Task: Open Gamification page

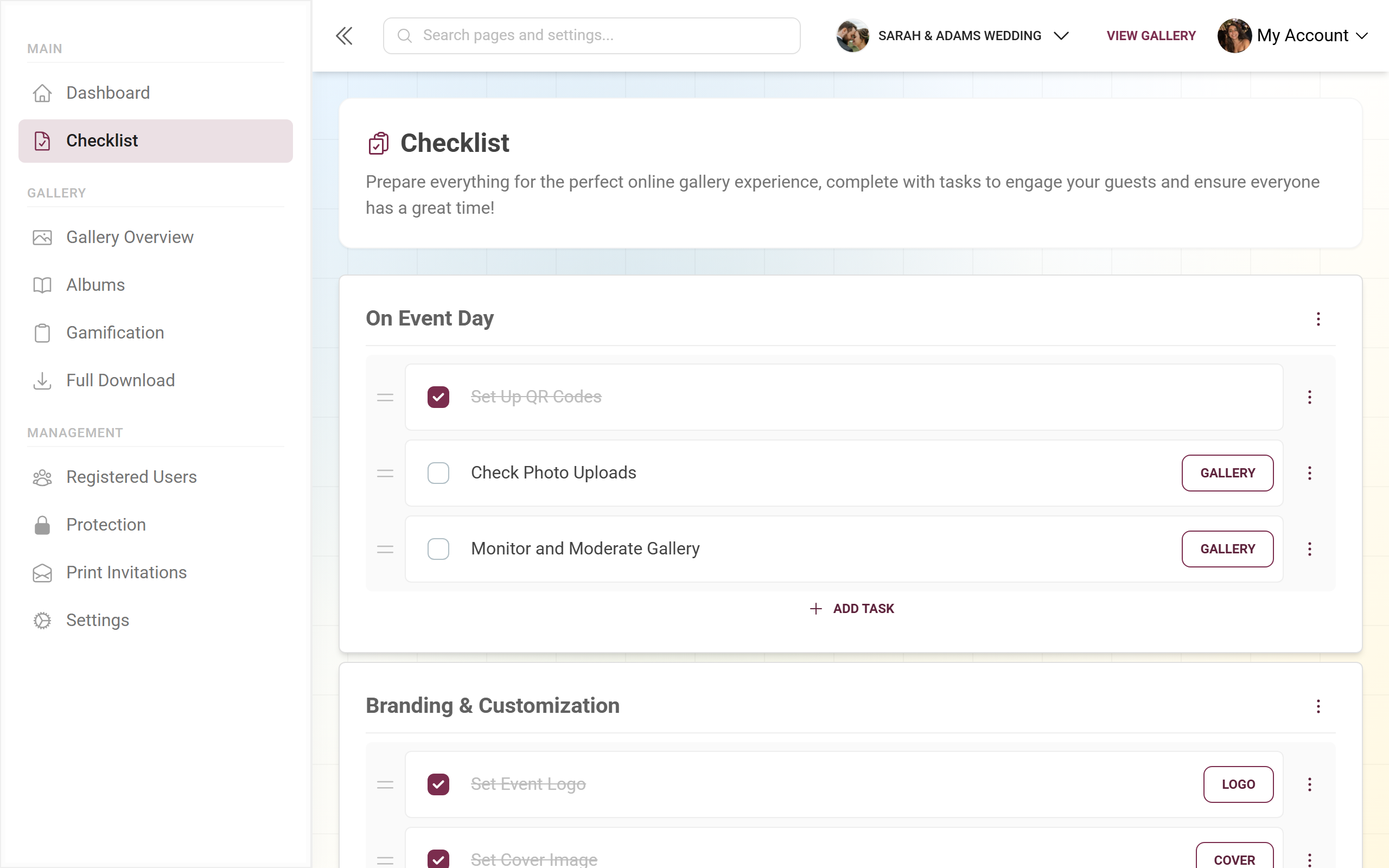Action: coord(156,333)
